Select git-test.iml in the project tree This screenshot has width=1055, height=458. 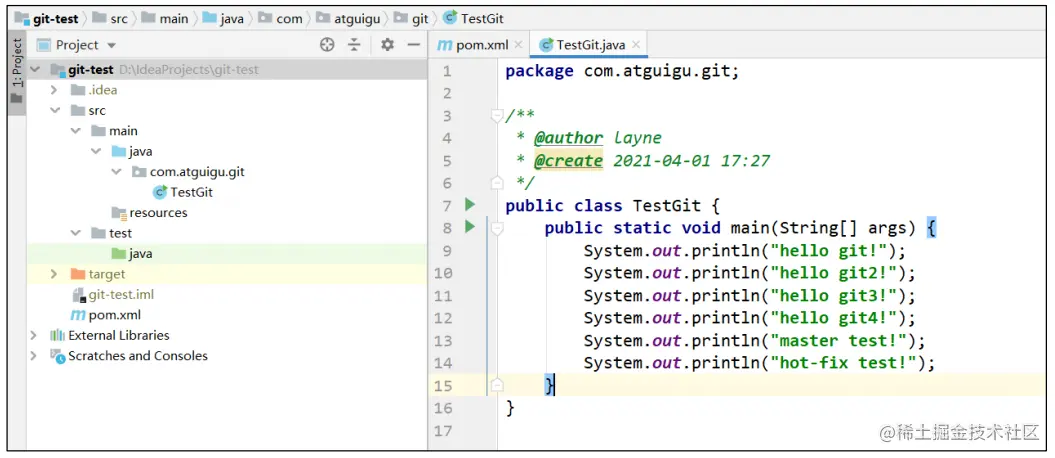click(x=121, y=295)
